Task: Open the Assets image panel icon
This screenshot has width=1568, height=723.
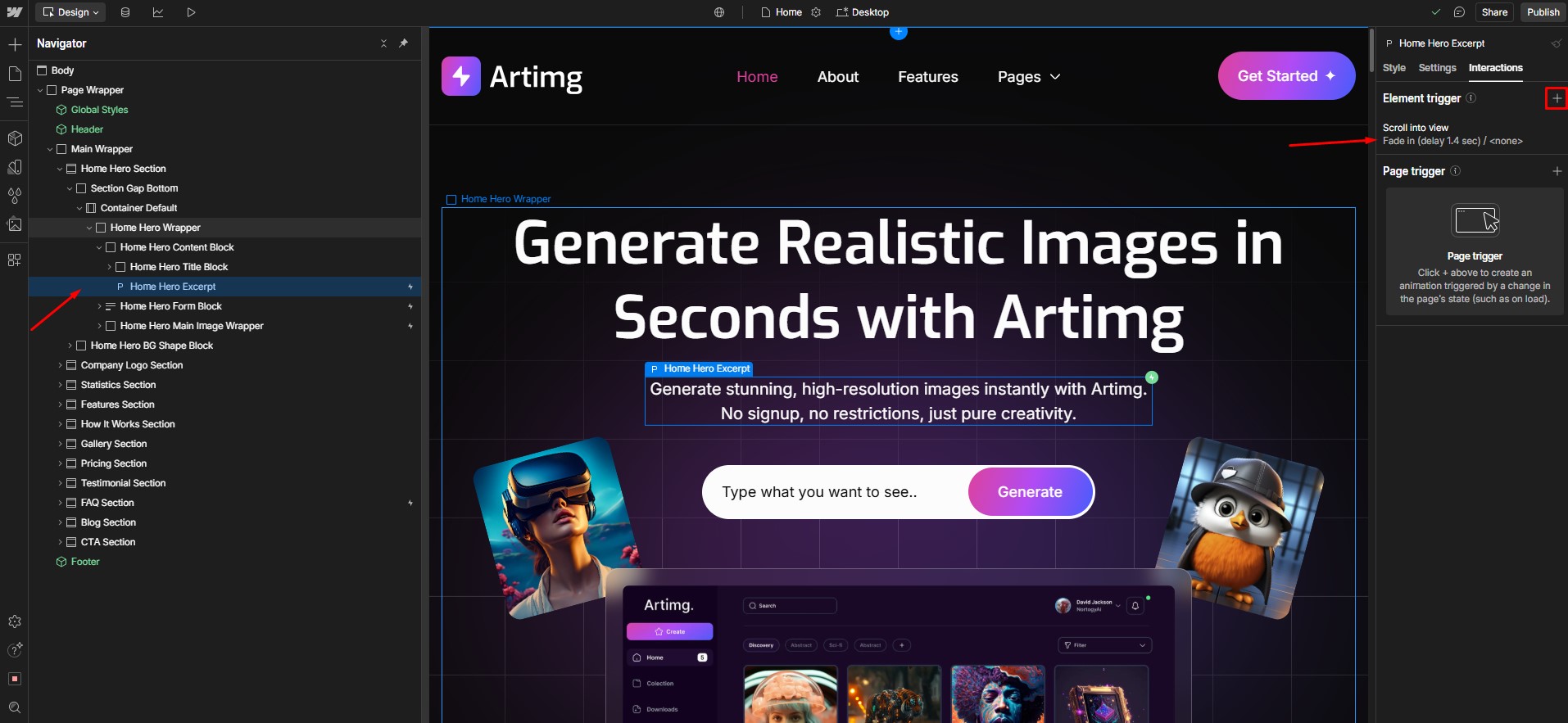Action: coord(15,224)
